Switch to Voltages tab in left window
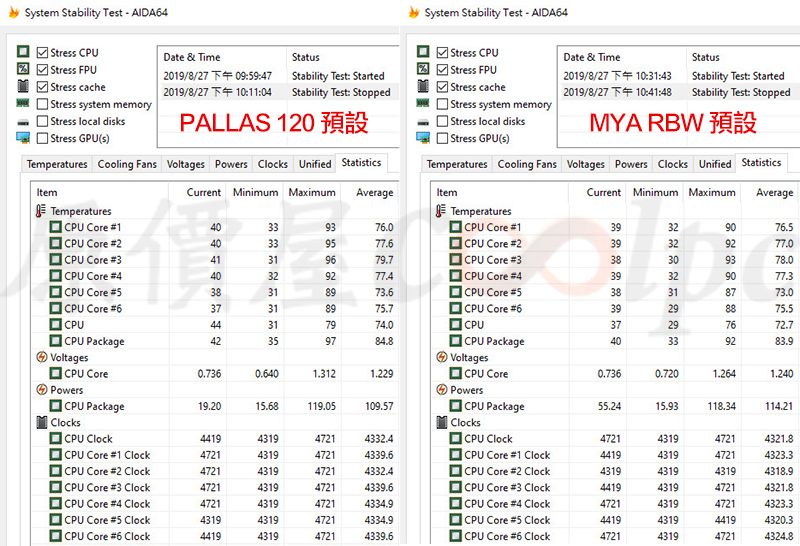This screenshot has height=546, width=800. (185, 164)
